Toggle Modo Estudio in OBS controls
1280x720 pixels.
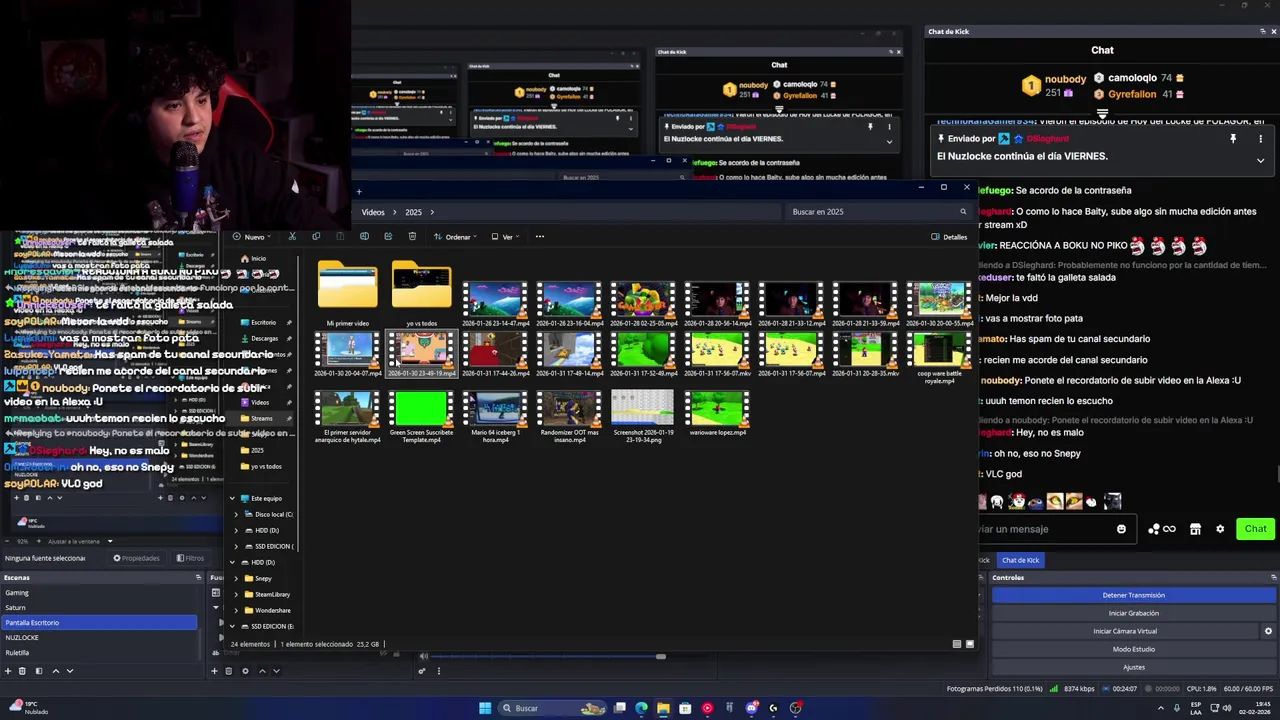1133,649
